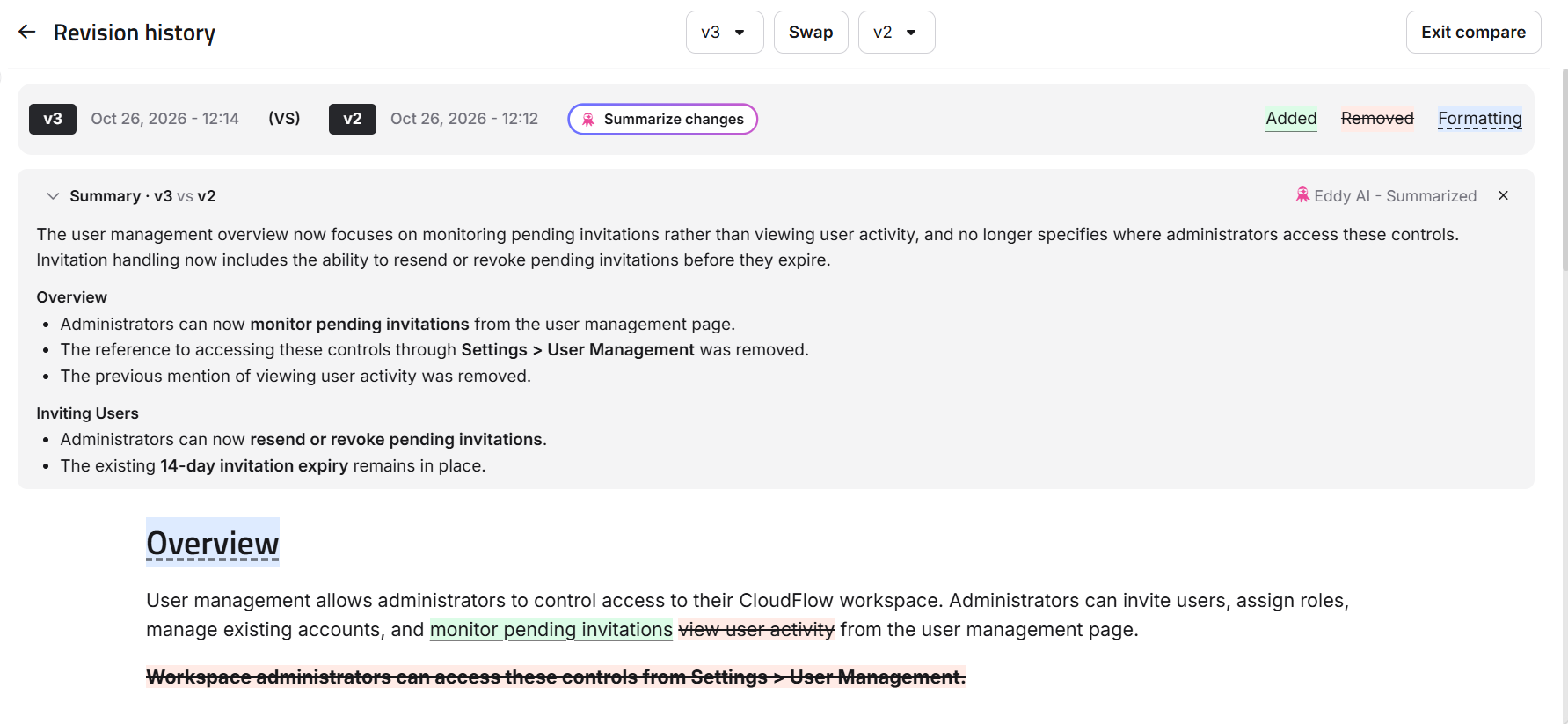The image size is (1568, 724).
Task: Collapse the Summary section chevron
Action: click(53, 196)
